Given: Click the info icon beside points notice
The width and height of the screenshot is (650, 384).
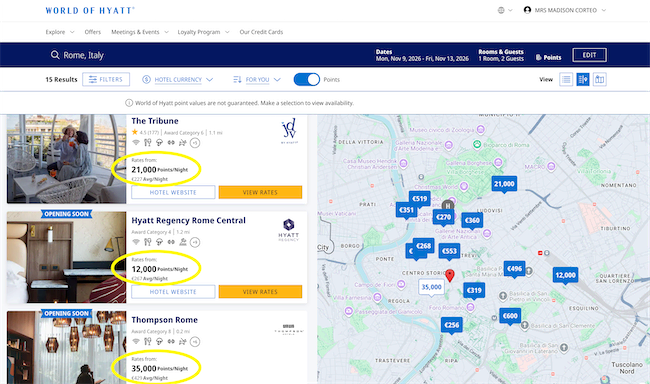Looking at the screenshot, I should (x=129, y=103).
